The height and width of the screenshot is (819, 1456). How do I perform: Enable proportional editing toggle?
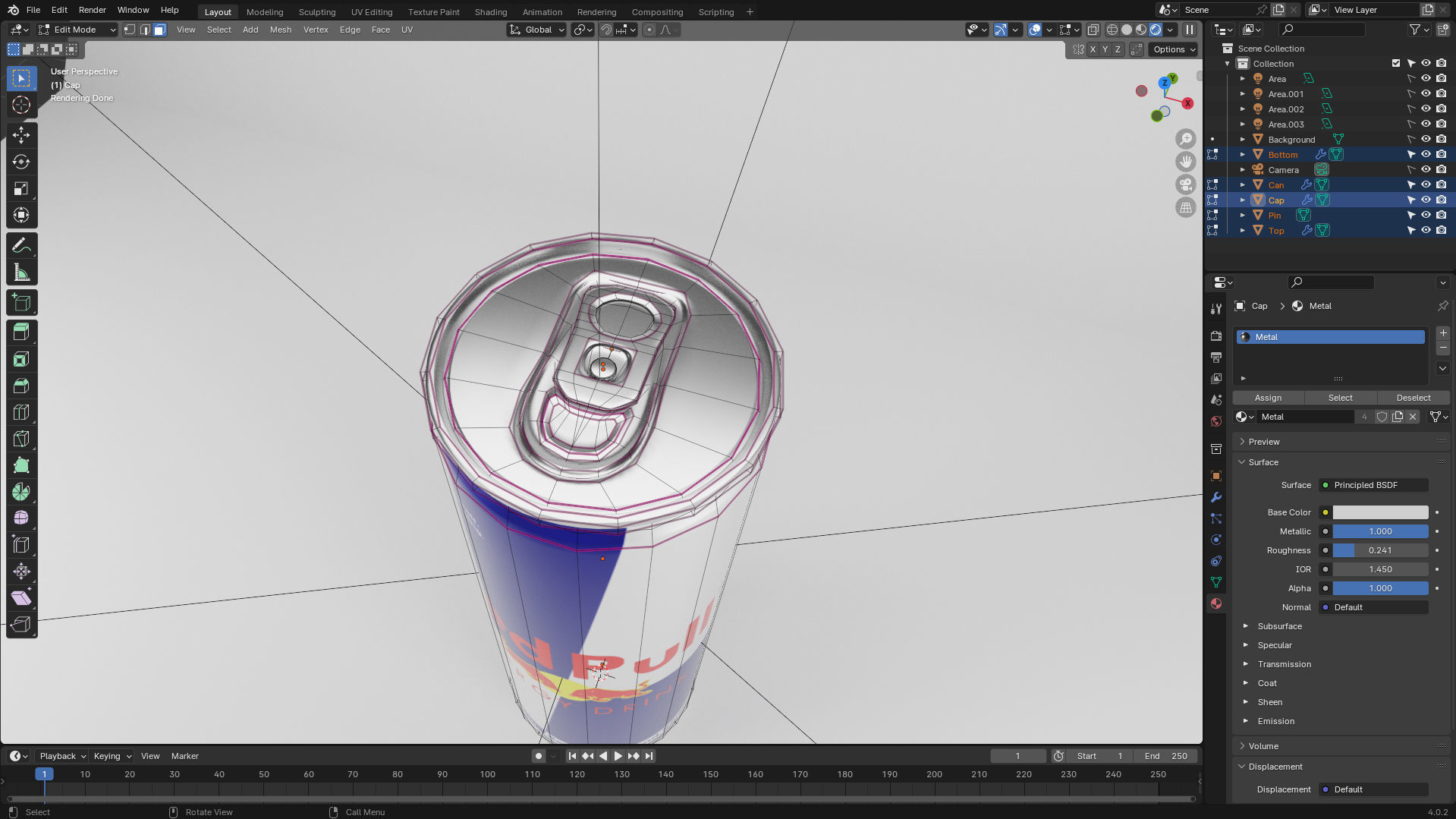click(649, 30)
